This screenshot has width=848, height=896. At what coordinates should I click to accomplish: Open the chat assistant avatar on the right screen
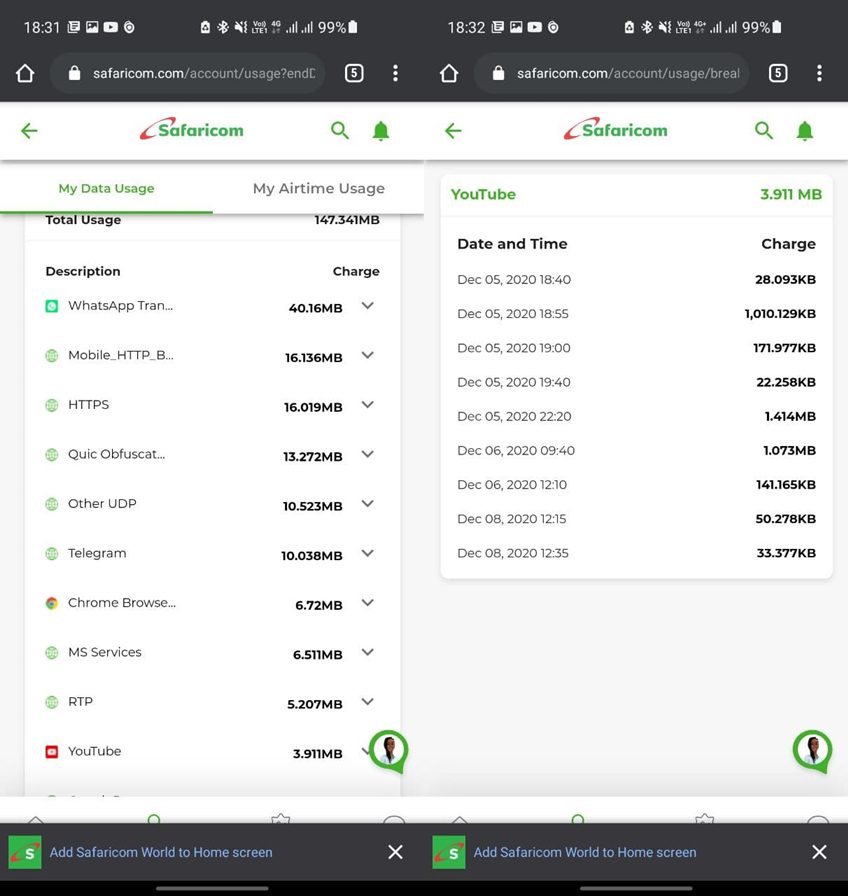(813, 750)
